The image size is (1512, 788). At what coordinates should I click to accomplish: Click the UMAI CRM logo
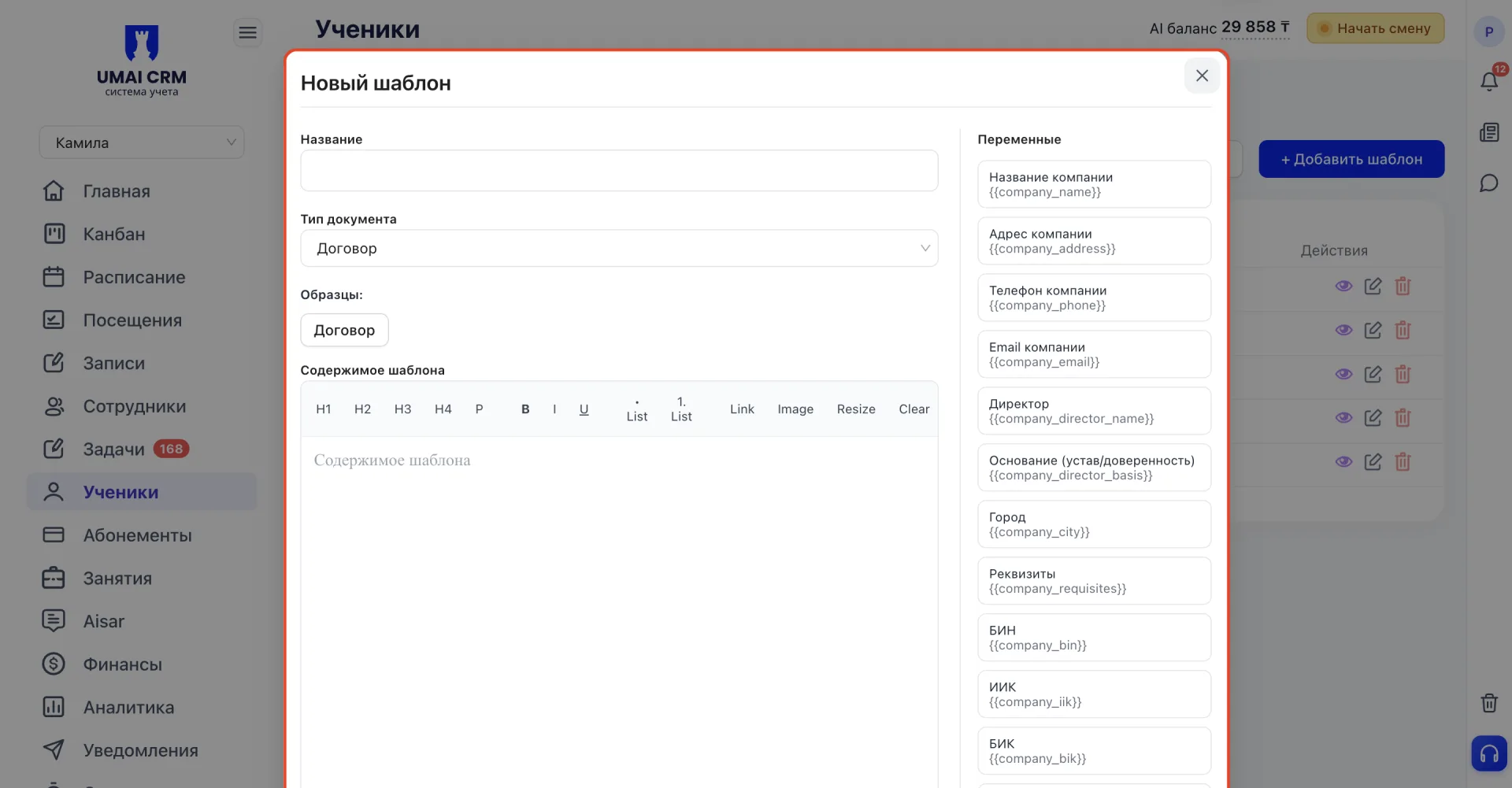coord(142,61)
